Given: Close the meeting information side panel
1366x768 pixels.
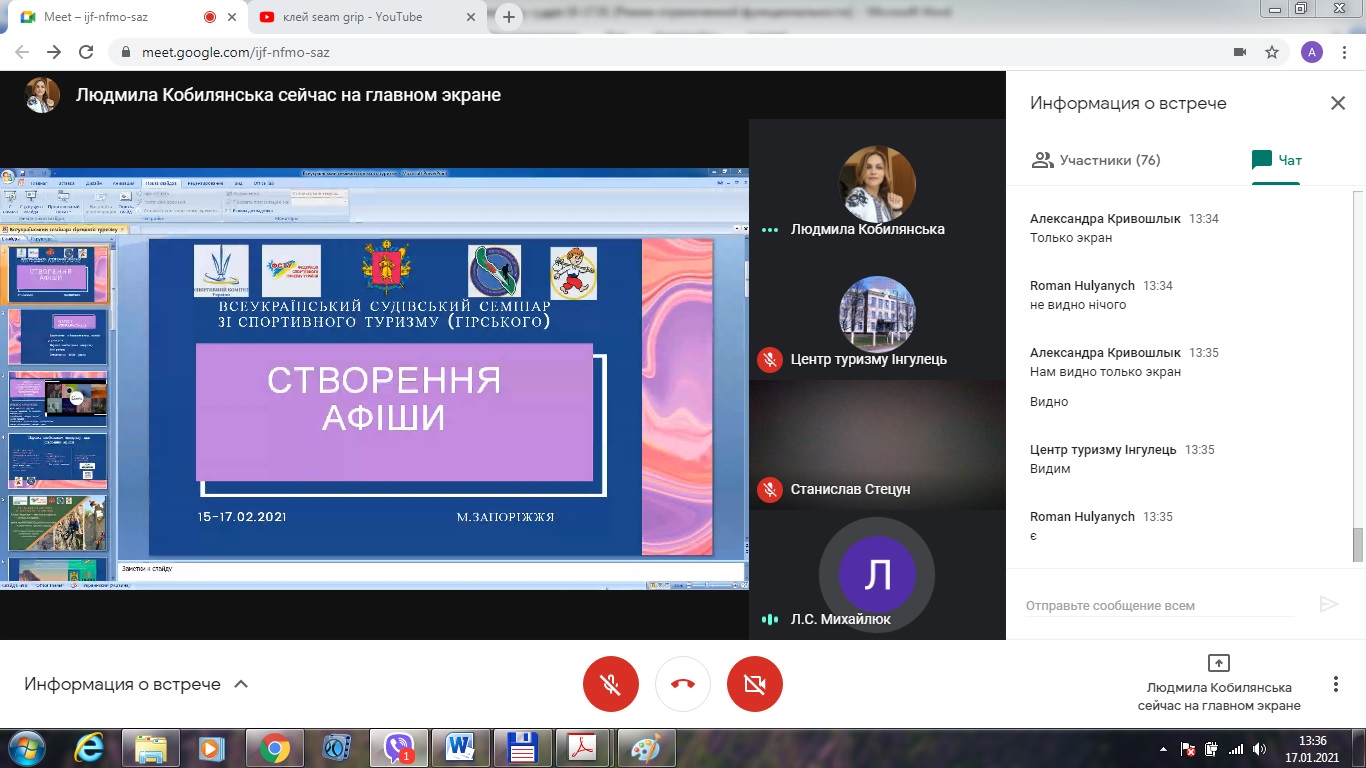Looking at the screenshot, I should click(x=1337, y=103).
